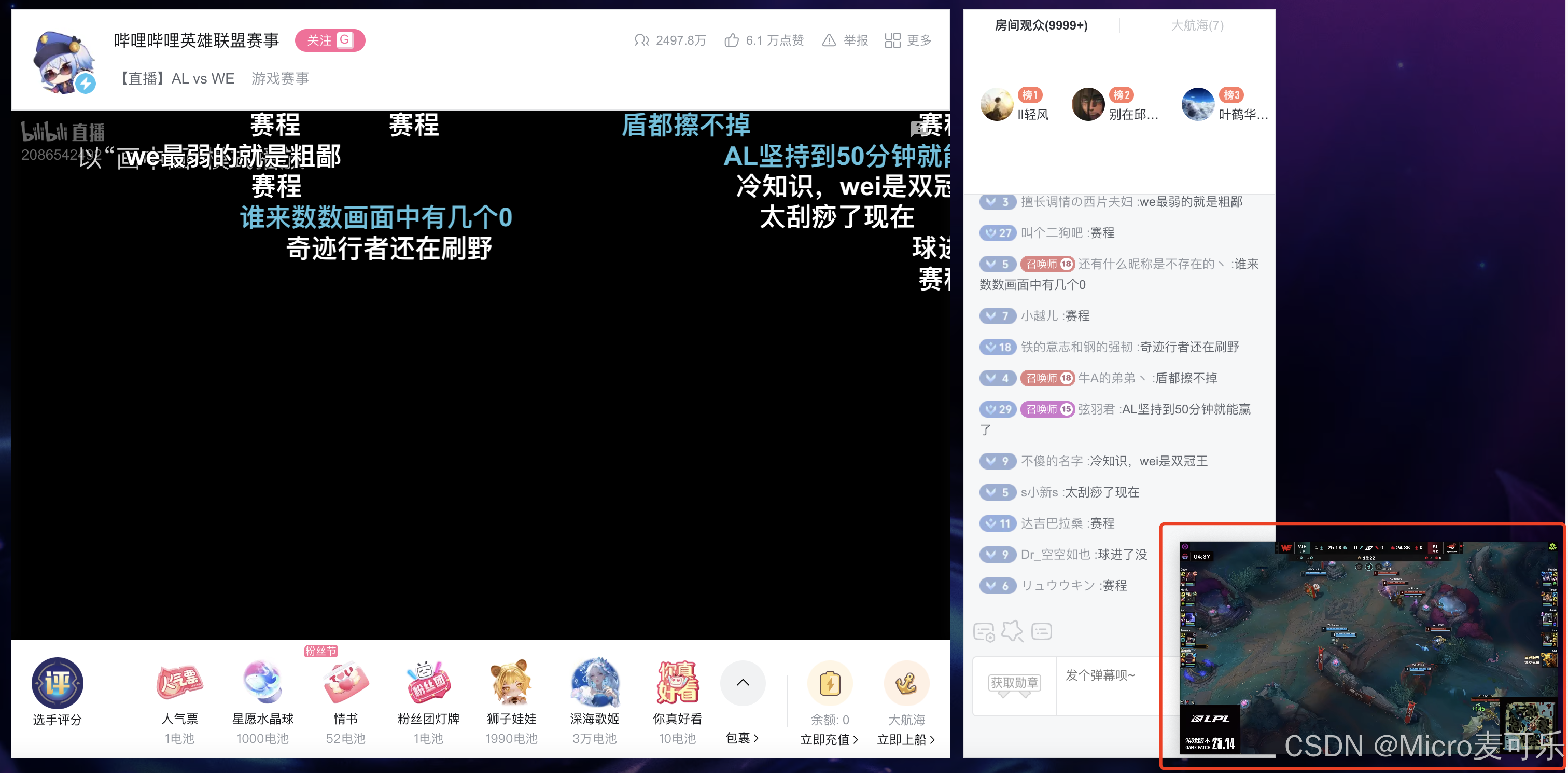Open 榜3 viewer 叶鹤华… avatar

tap(1197, 104)
